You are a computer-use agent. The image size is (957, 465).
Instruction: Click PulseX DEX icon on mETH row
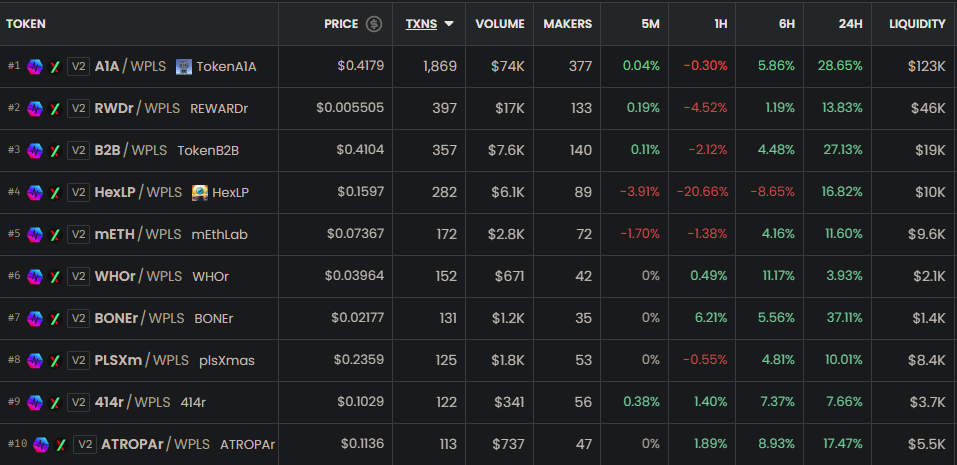point(55,234)
